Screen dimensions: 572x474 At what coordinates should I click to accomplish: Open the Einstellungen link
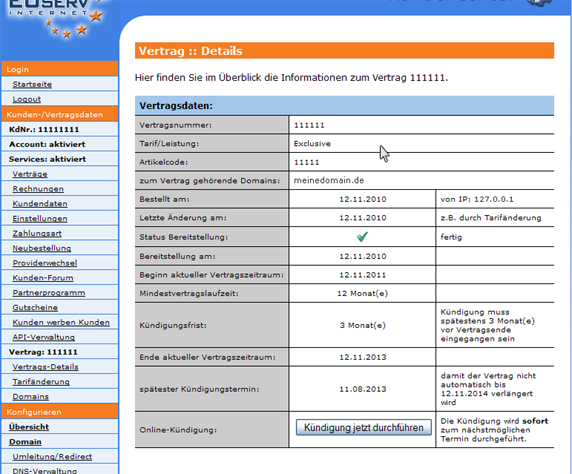click(40, 219)
